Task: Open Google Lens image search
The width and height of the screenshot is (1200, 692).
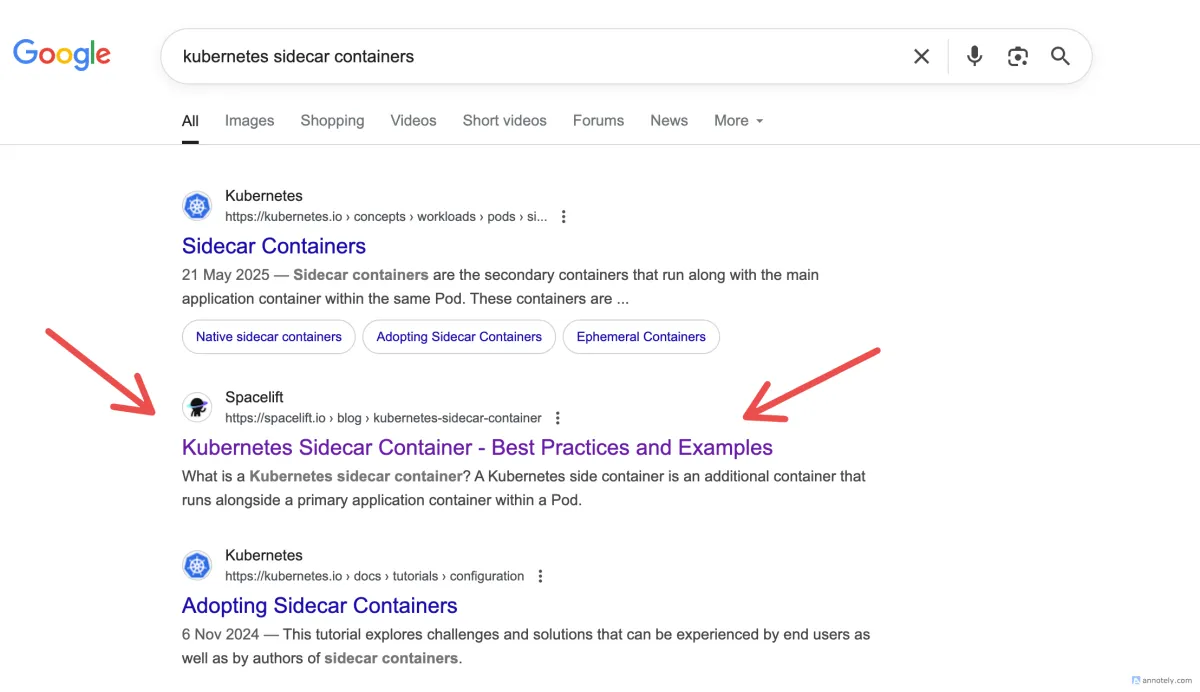Action: 1018,56
